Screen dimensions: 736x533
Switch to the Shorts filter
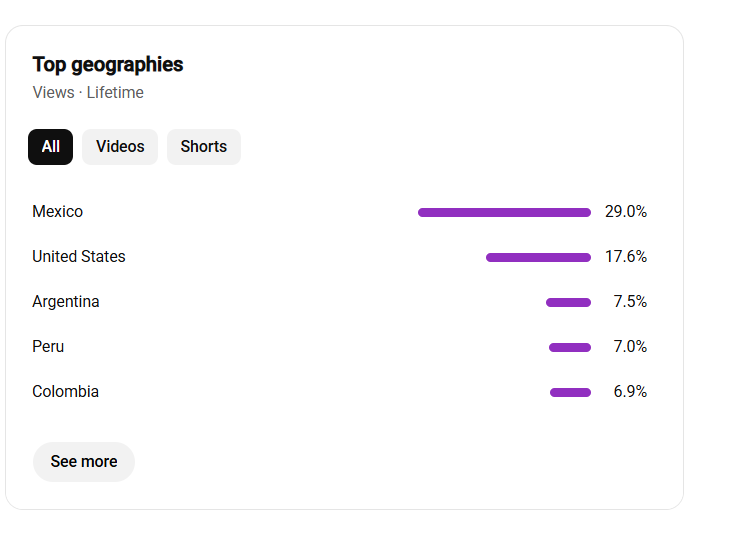point(204,147)
